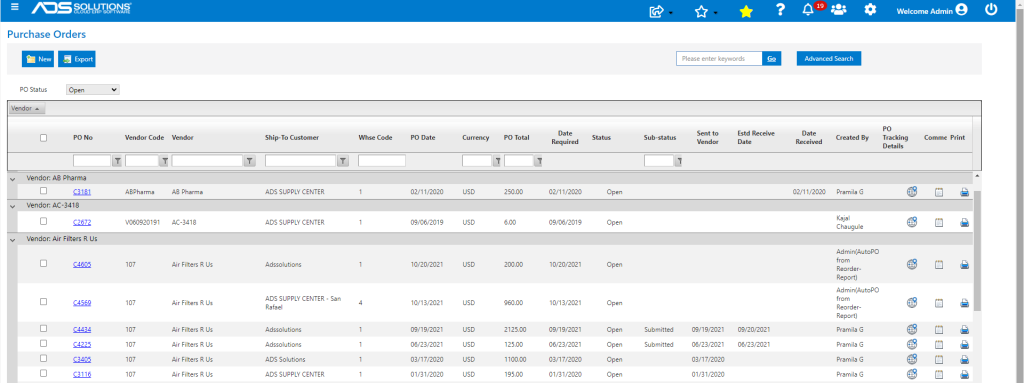Open PO tracking globe for C4605
1024x383 pixels.
[x=912, y=264]
